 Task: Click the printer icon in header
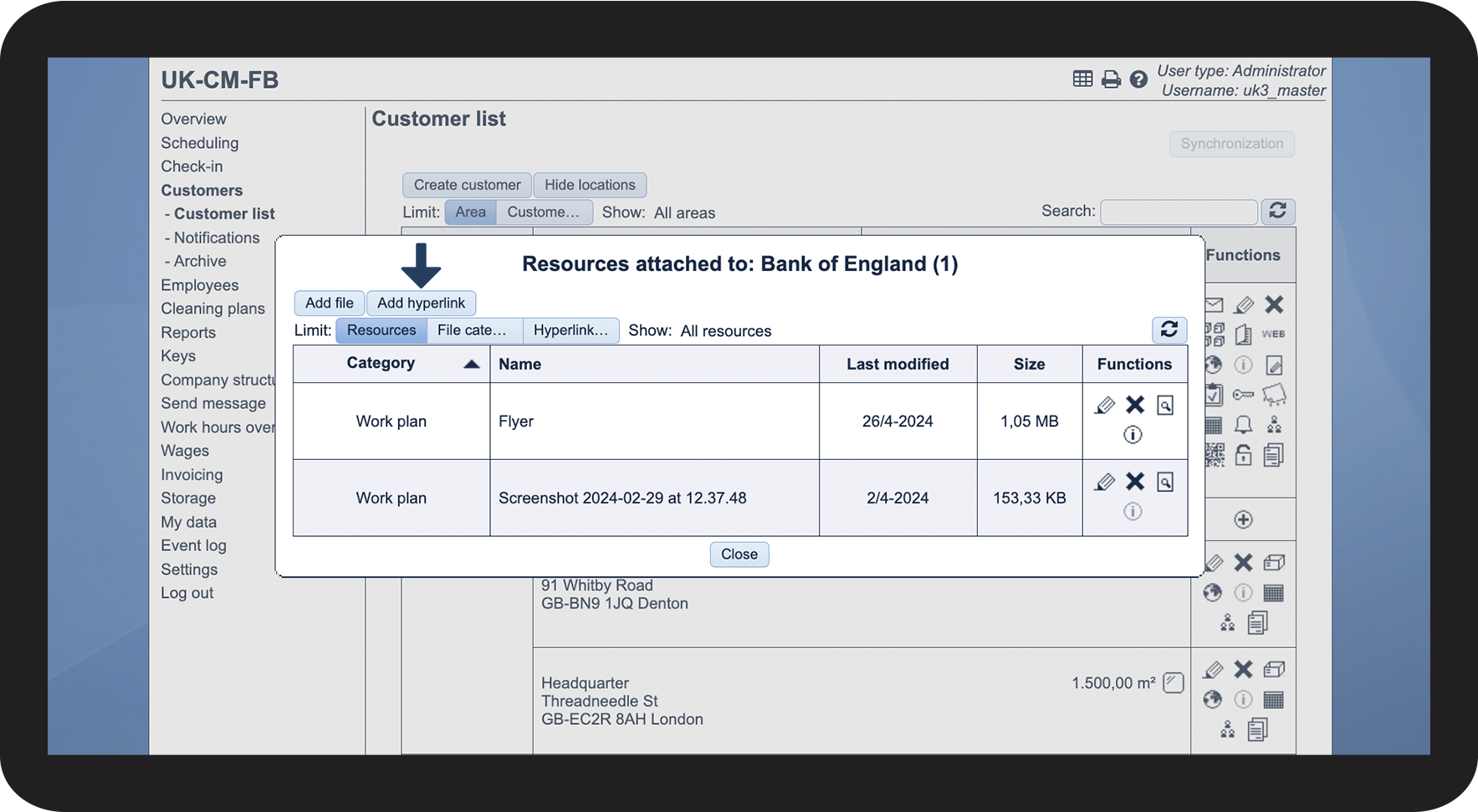click(1111, 79)
